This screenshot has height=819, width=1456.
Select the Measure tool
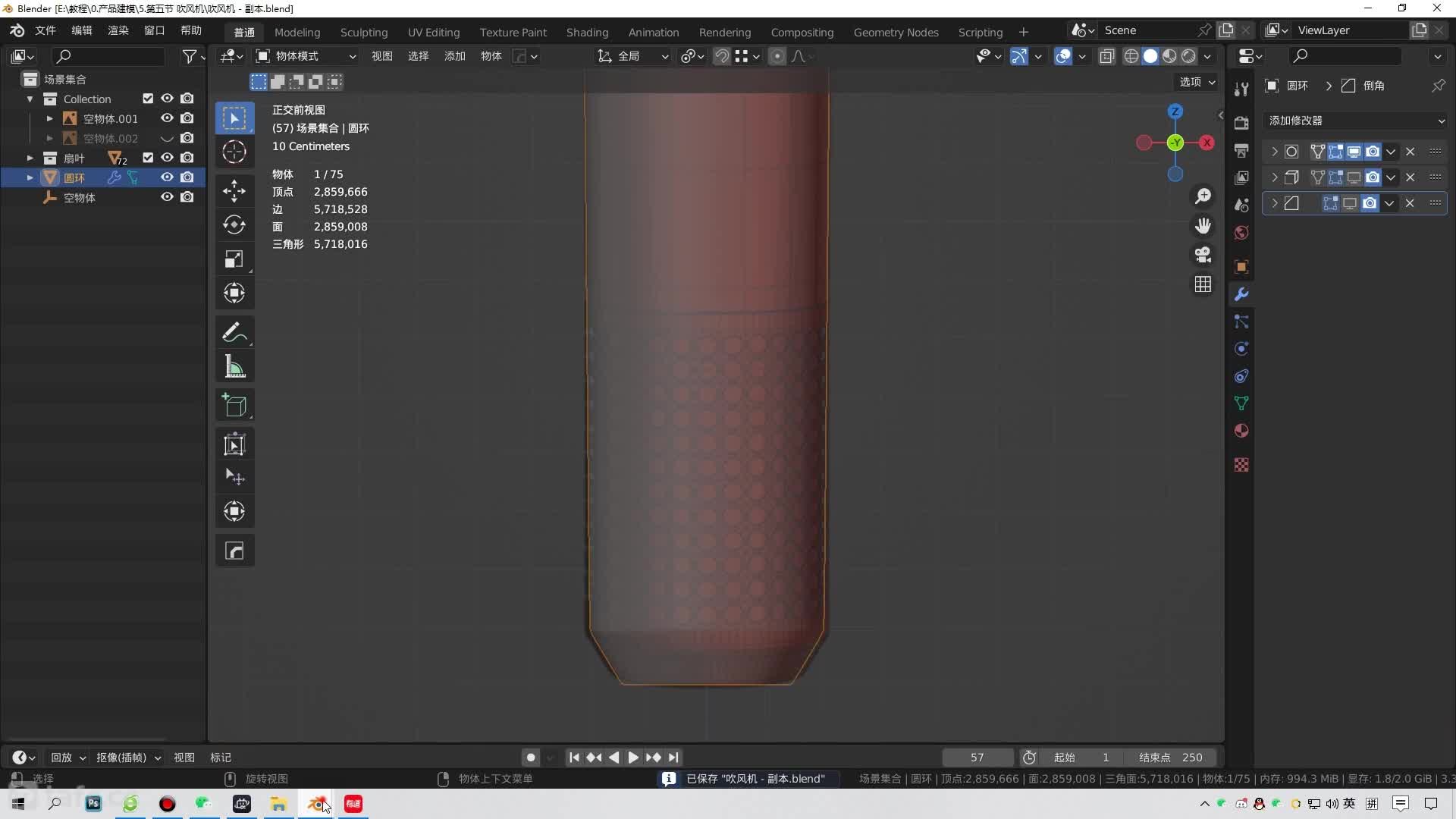[234, 366]
